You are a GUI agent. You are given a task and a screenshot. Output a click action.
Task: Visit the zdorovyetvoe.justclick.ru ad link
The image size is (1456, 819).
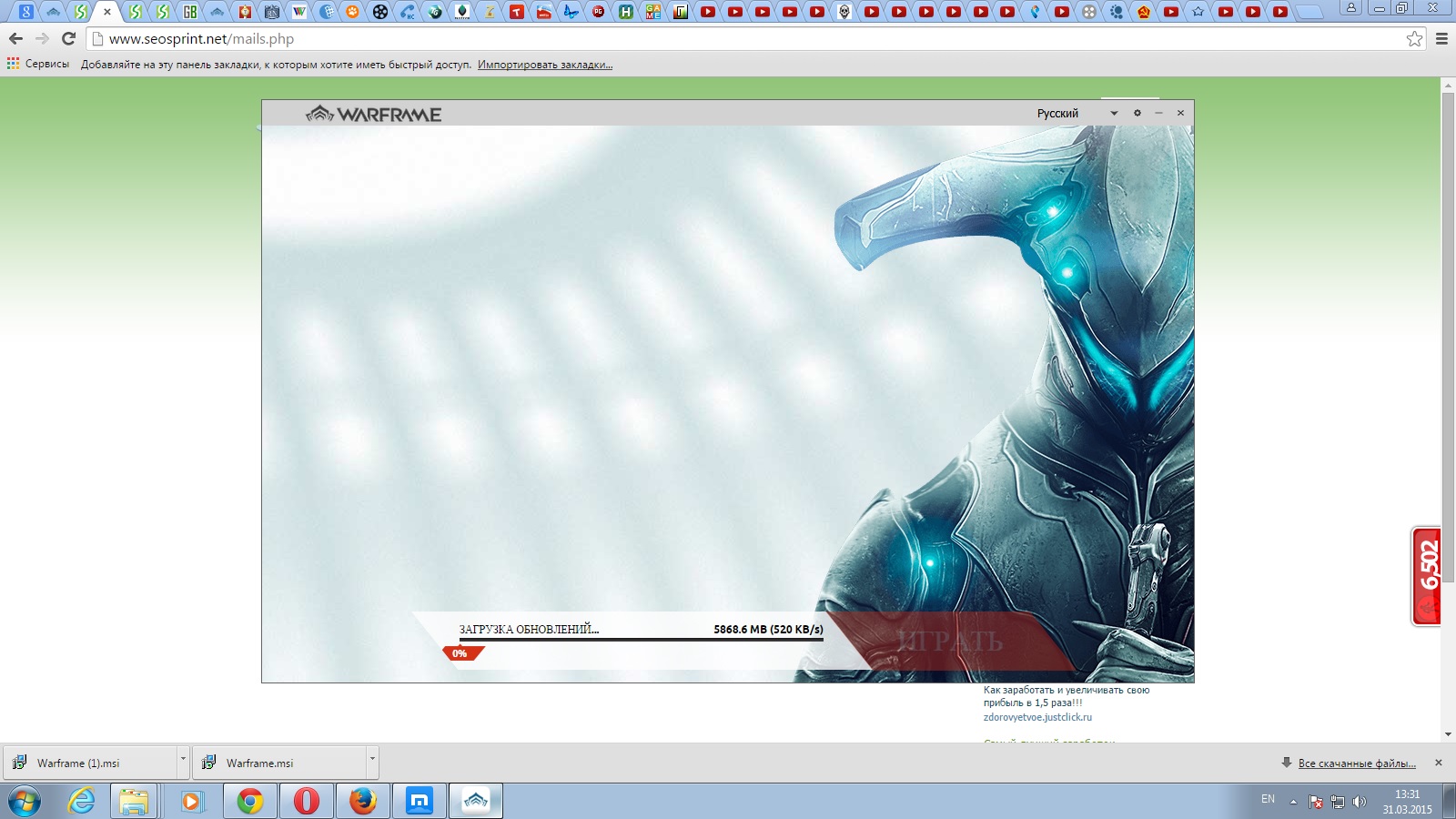pos(1037,717)
